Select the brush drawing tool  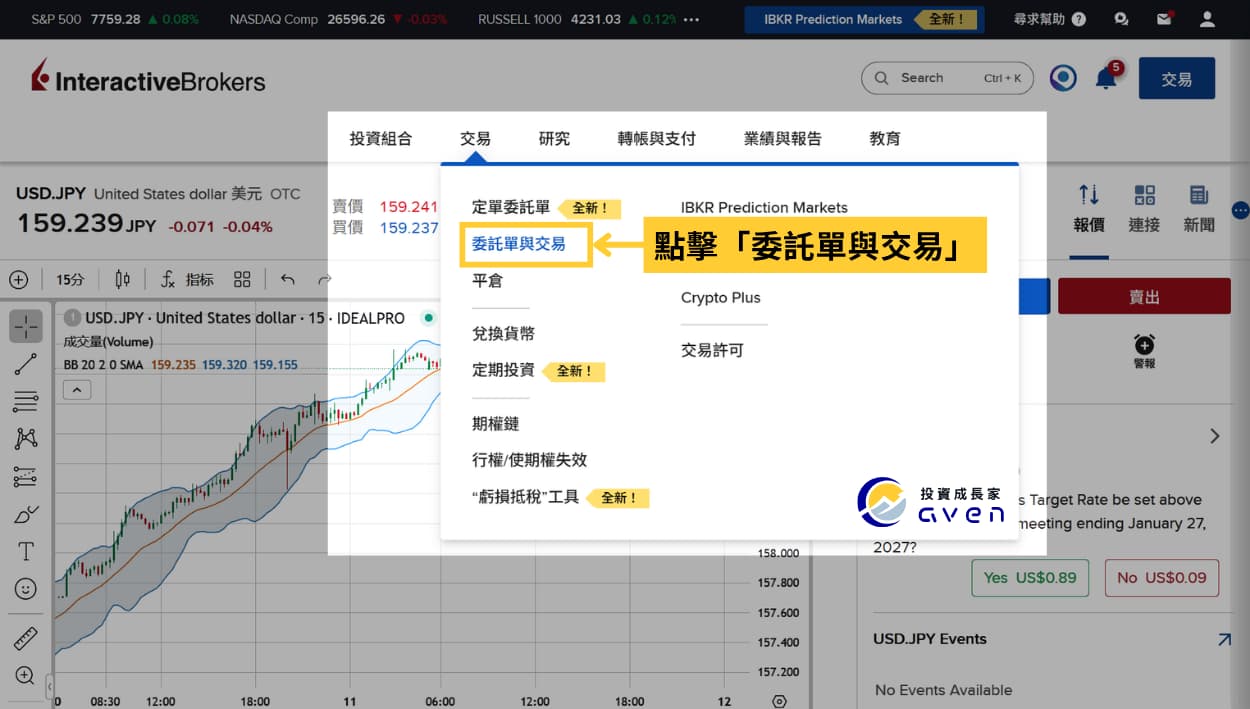click(x=26, y=514)
